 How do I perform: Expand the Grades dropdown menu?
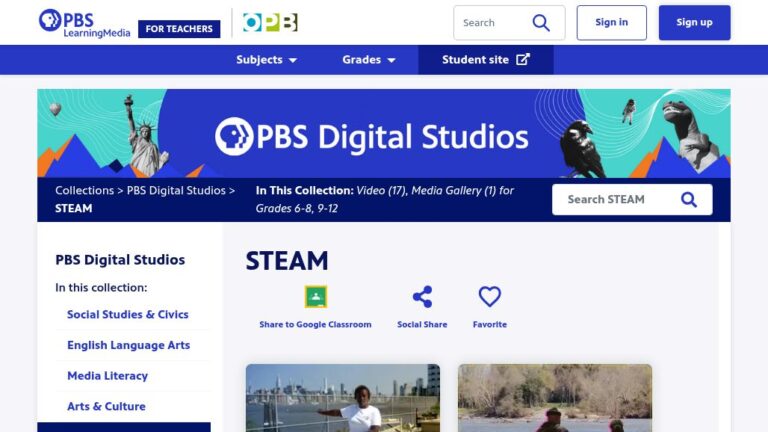pos(369,60)
